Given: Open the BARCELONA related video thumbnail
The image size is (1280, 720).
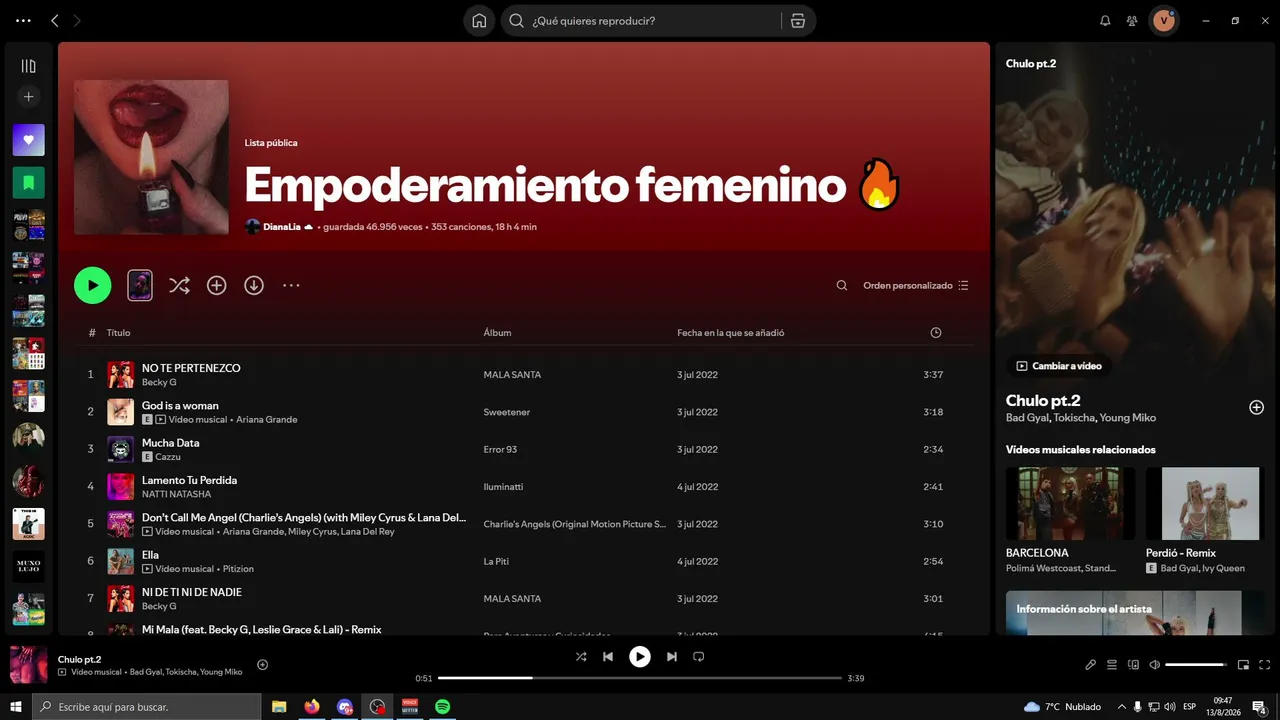Looking at the screenshot, I should (1071, 504).
